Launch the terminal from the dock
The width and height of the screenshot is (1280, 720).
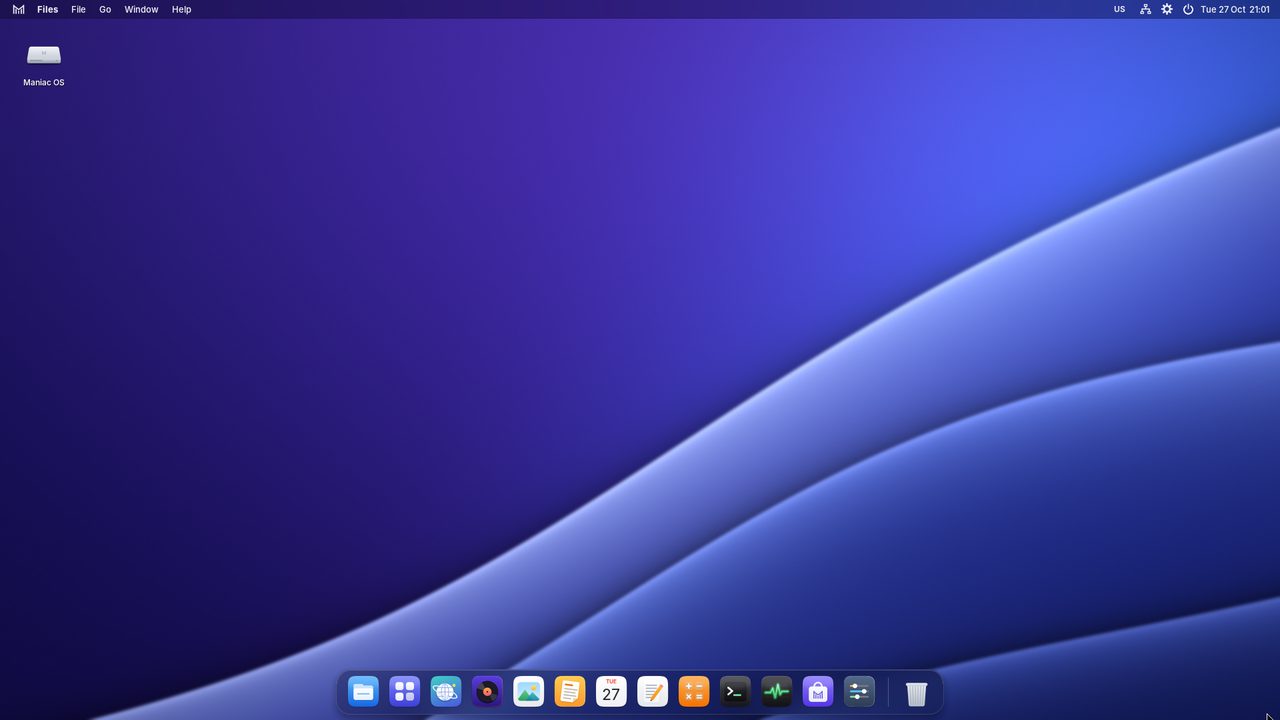(x=735, y=691)
